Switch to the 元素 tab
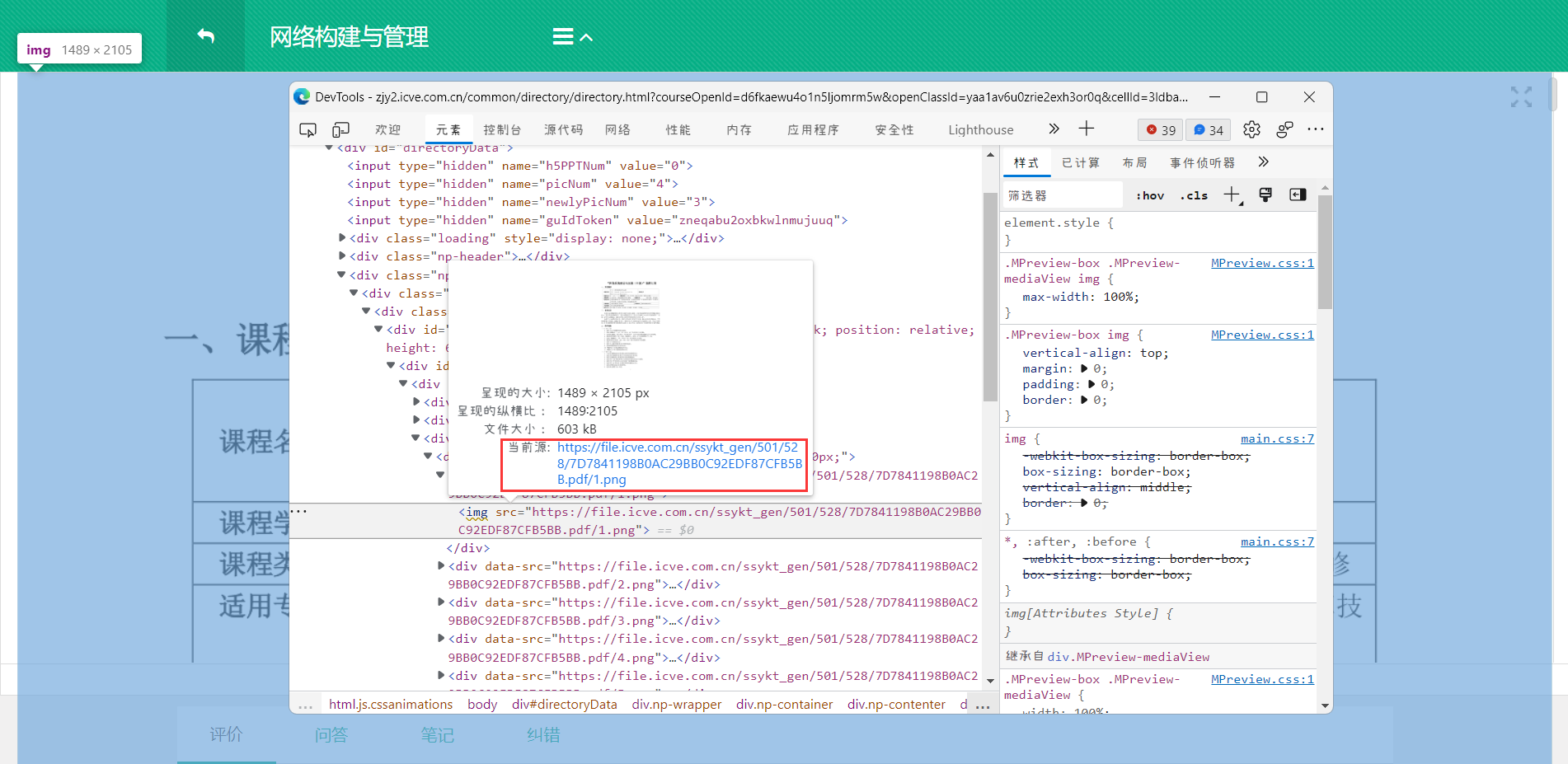The height and width of the screenshot is (764, 1568). (x=448, y=129)
